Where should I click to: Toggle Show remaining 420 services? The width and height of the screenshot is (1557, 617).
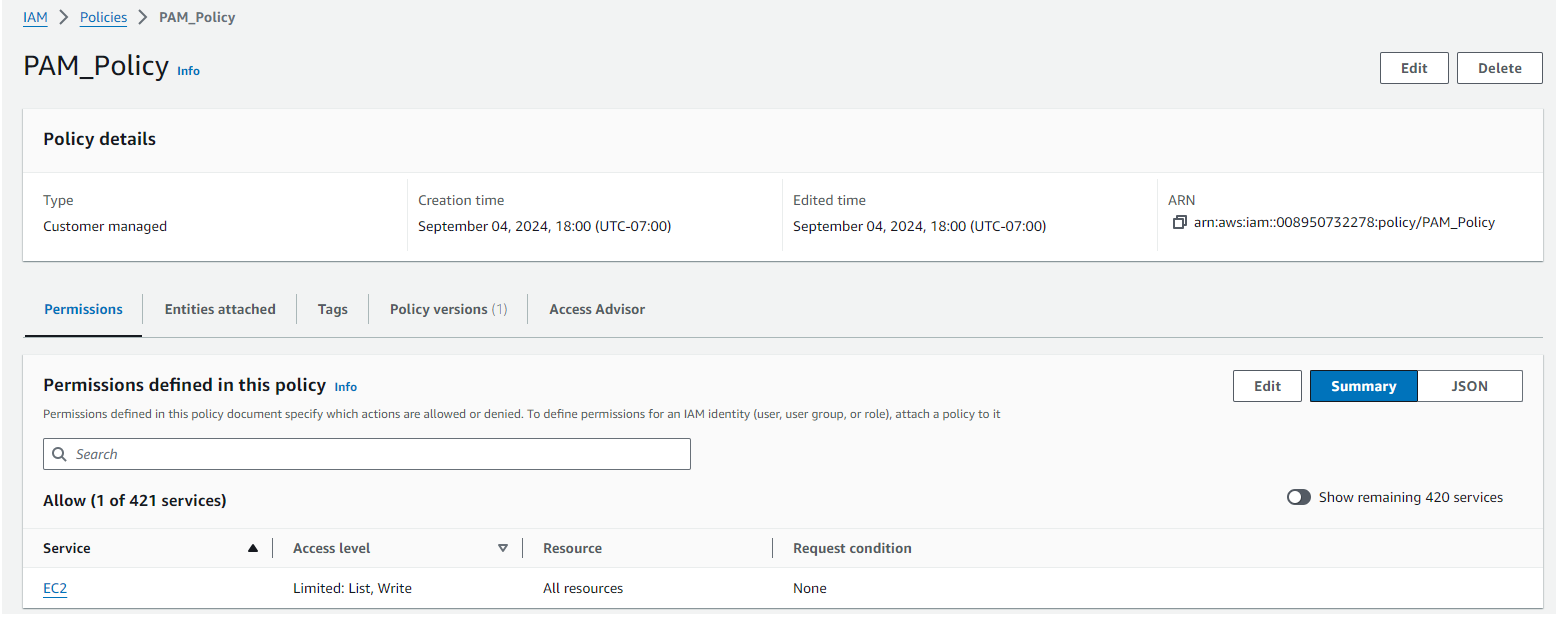pyautogui.click(x=1298, y=496)
